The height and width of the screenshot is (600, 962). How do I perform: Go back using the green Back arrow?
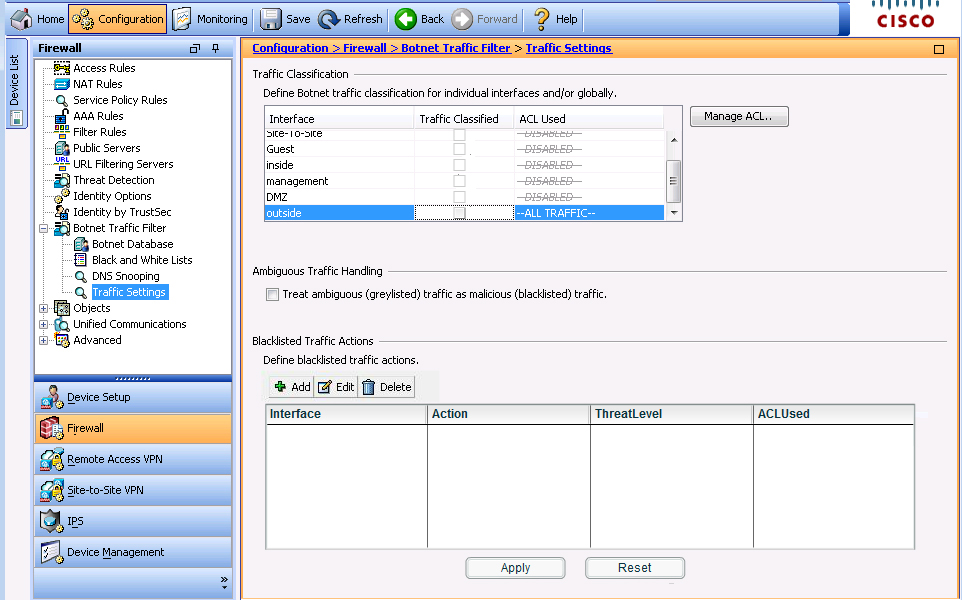[406, 19]
